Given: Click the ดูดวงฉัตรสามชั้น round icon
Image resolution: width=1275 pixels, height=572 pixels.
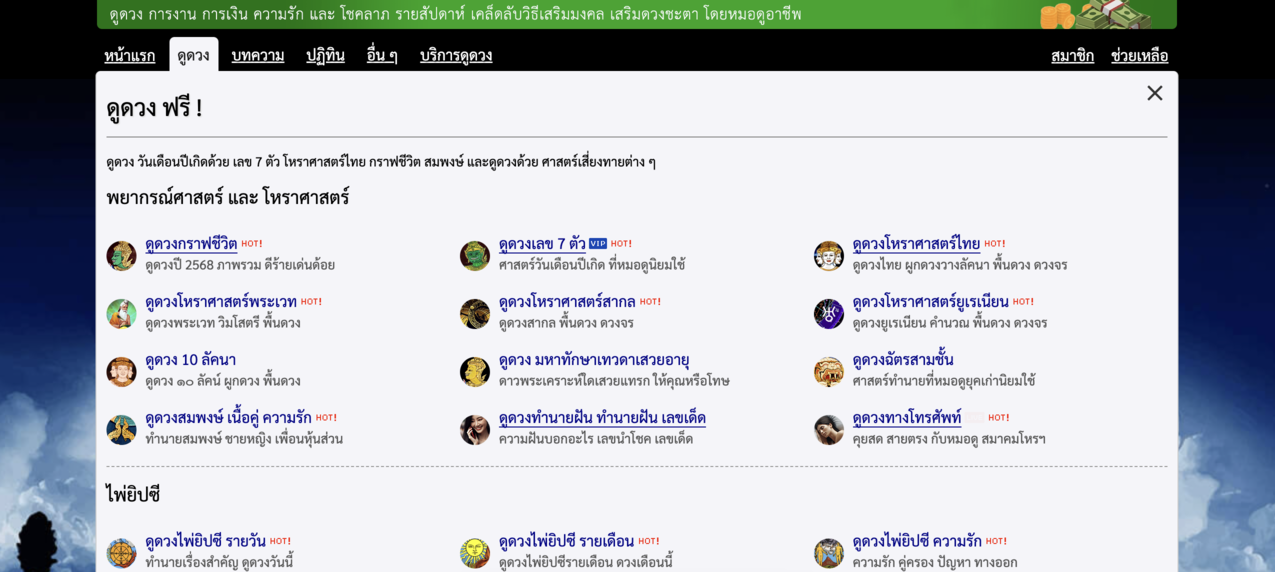Looking at the screenshot, I should click(829, 372).
